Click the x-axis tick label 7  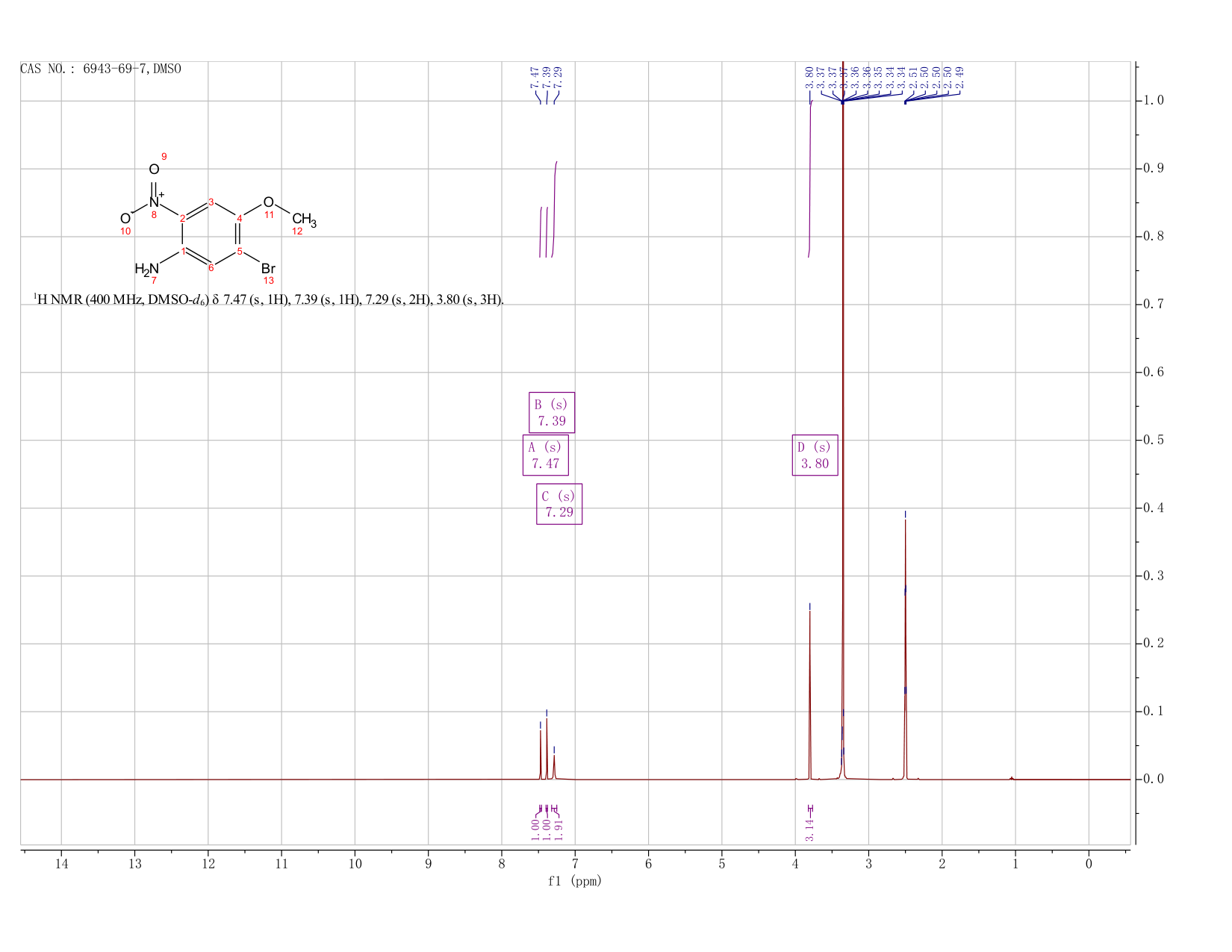point(575,864)
